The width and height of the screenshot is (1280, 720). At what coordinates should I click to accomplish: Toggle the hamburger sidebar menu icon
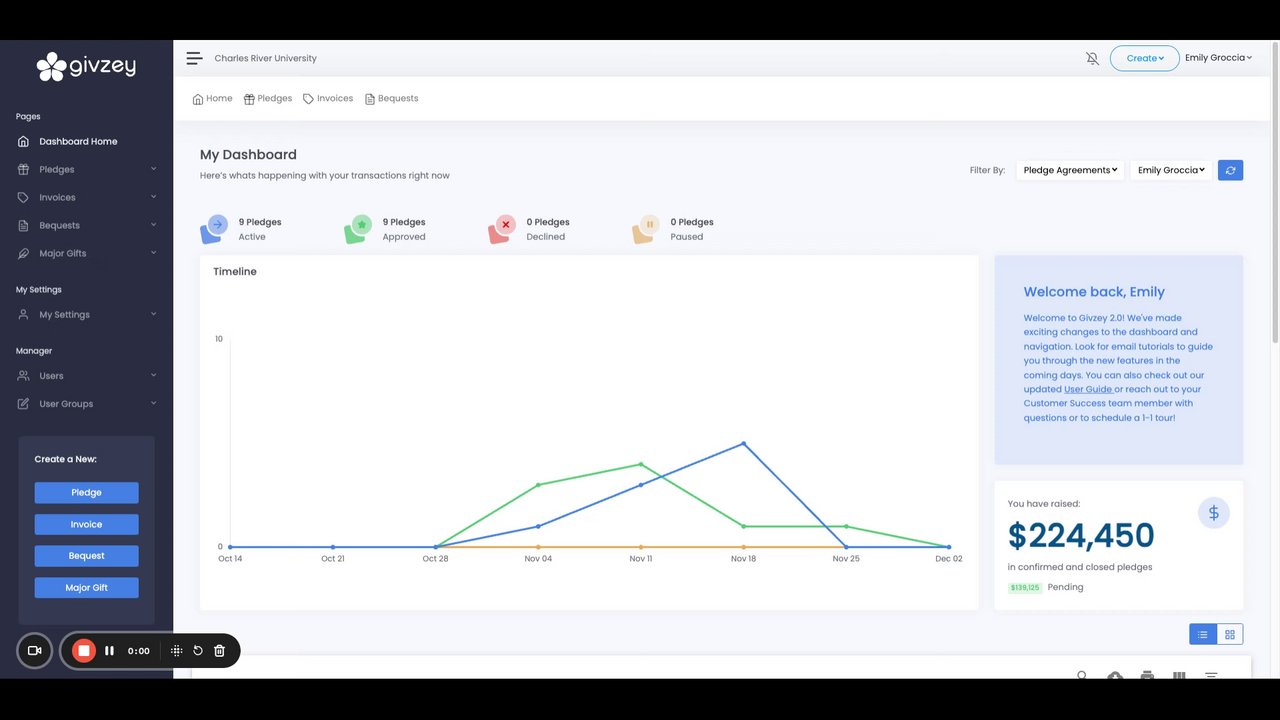(194, 58)
